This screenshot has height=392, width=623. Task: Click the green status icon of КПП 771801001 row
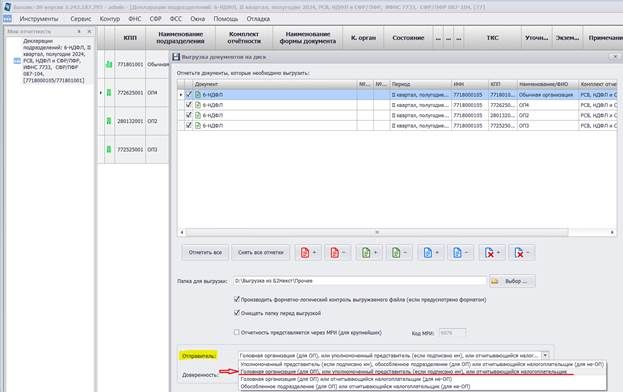pos(108,64)
